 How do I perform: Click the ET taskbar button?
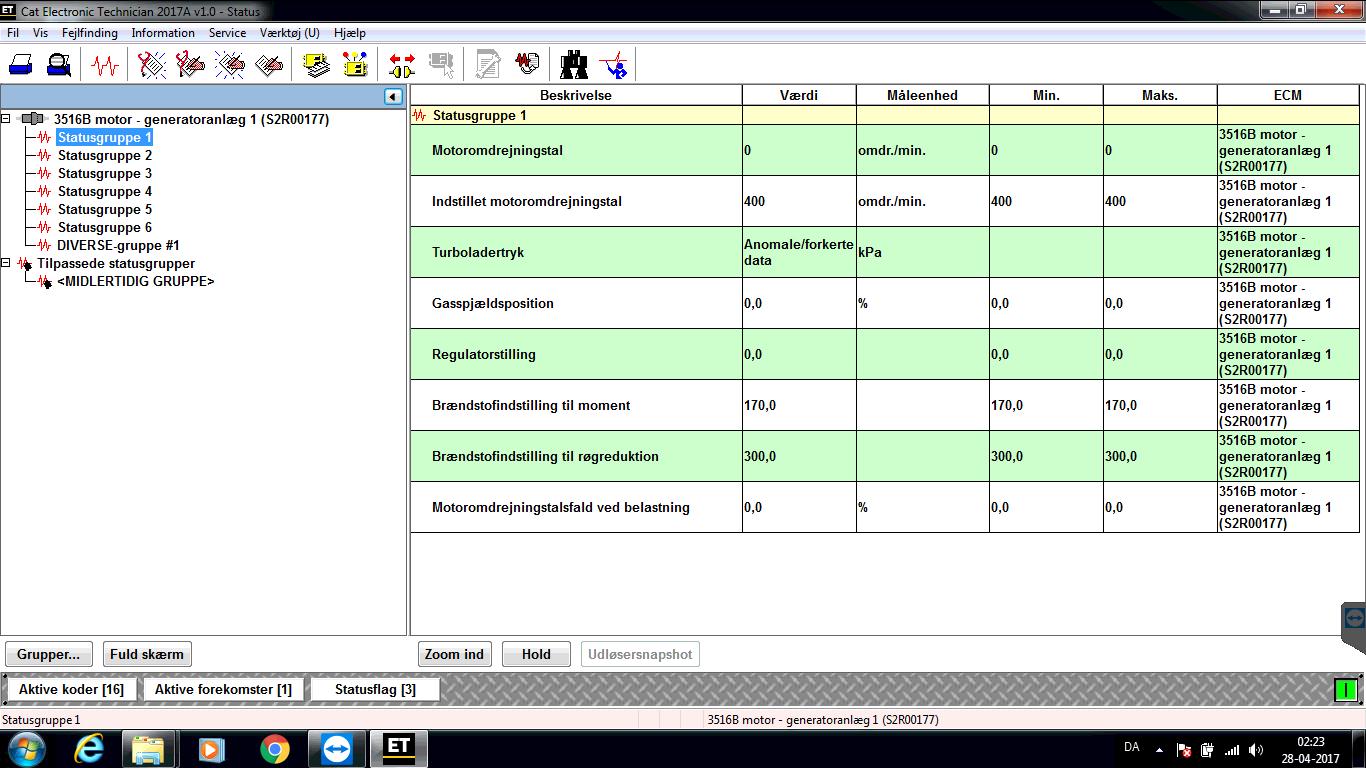[x=399, y=749]
